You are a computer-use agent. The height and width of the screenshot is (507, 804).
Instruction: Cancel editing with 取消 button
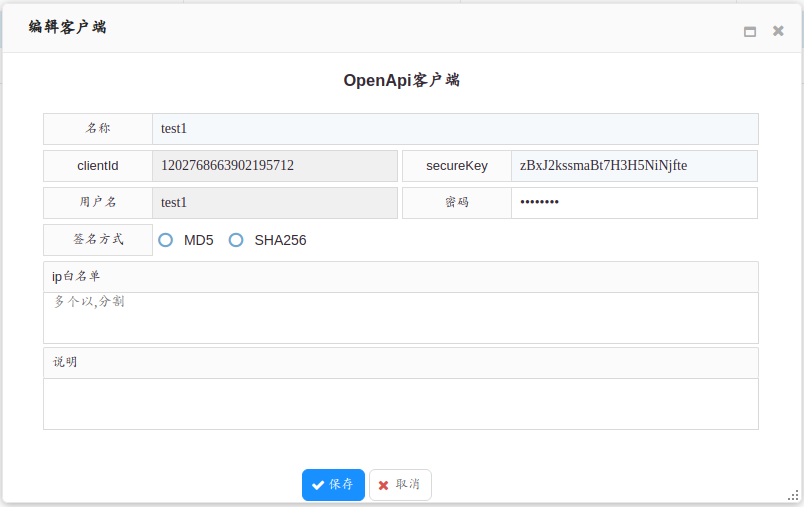[400, 485]
